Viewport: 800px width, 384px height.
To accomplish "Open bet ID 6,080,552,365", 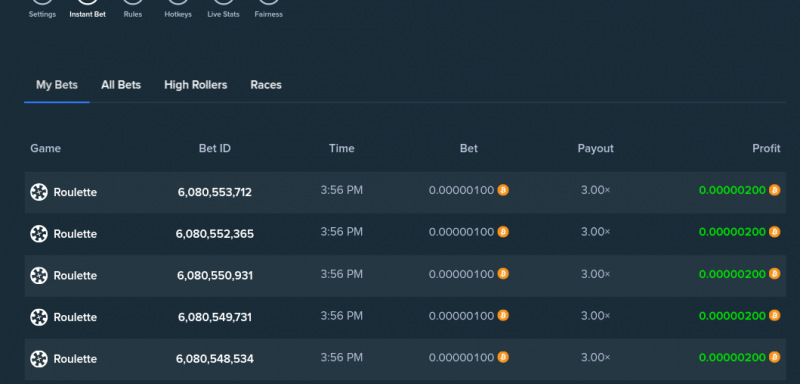I will 215,234.
